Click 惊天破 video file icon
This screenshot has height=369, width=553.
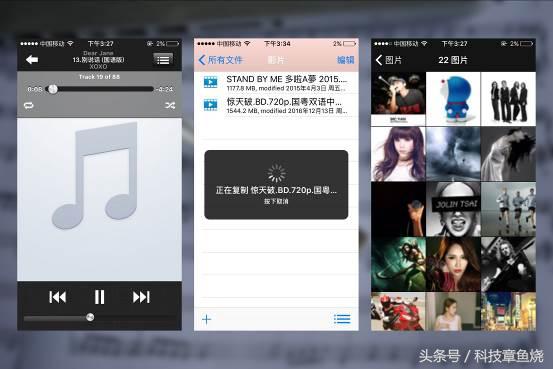click(x=211, y=105)
